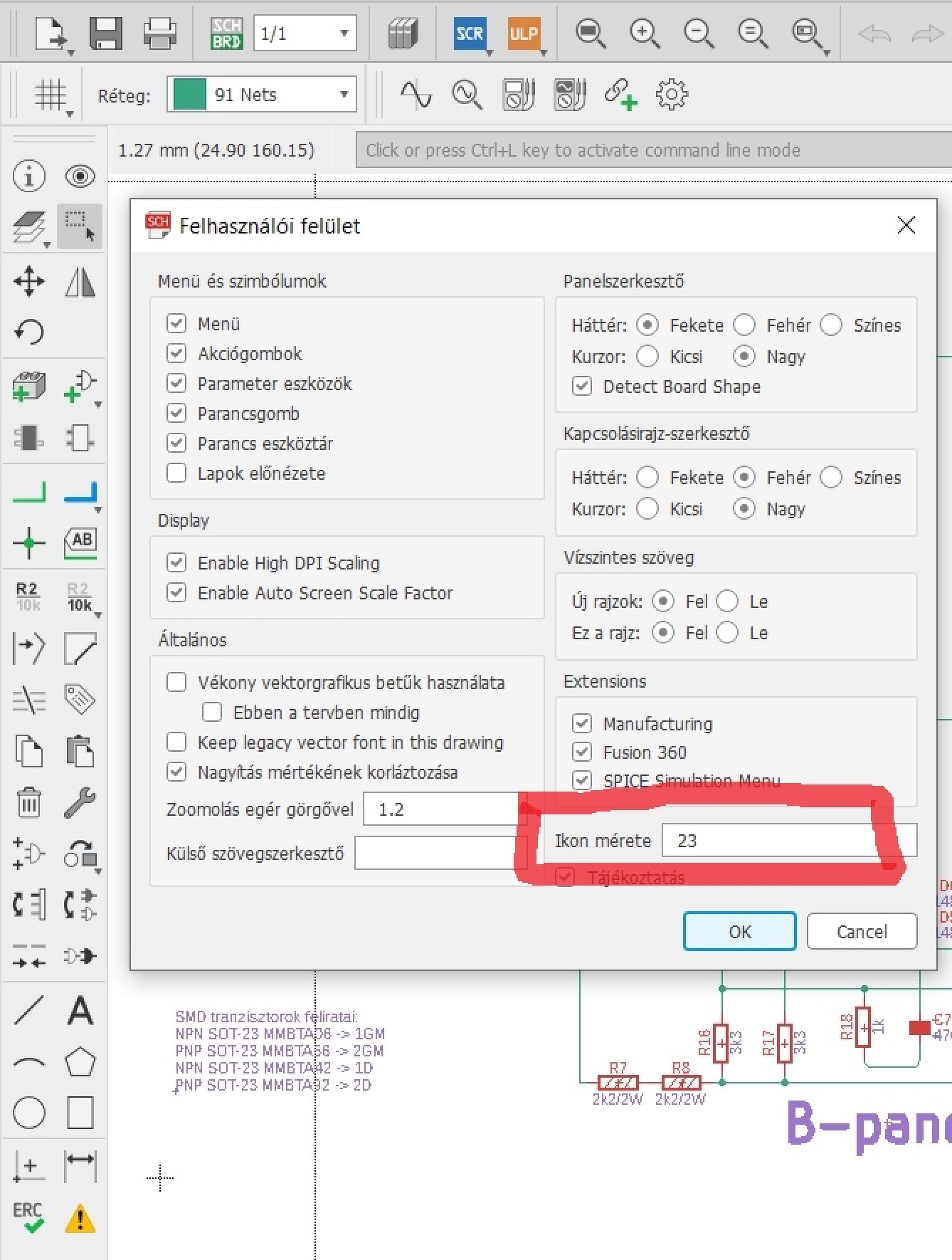Viewport: 952px width, 1260px height.
Task: Select the Rotate tool
Action: click(x=29, y=332)
